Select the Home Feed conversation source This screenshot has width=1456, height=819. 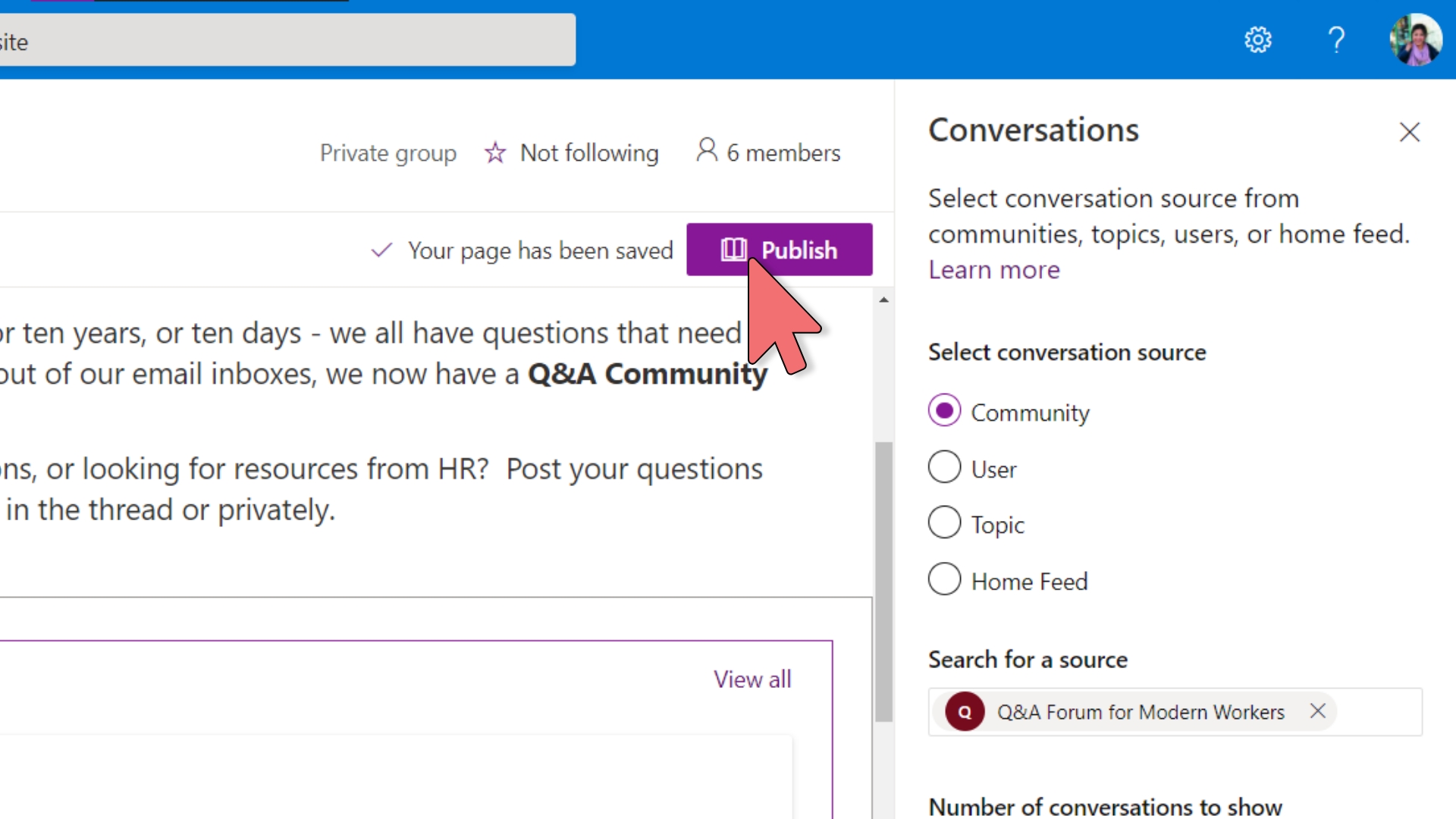943,581
